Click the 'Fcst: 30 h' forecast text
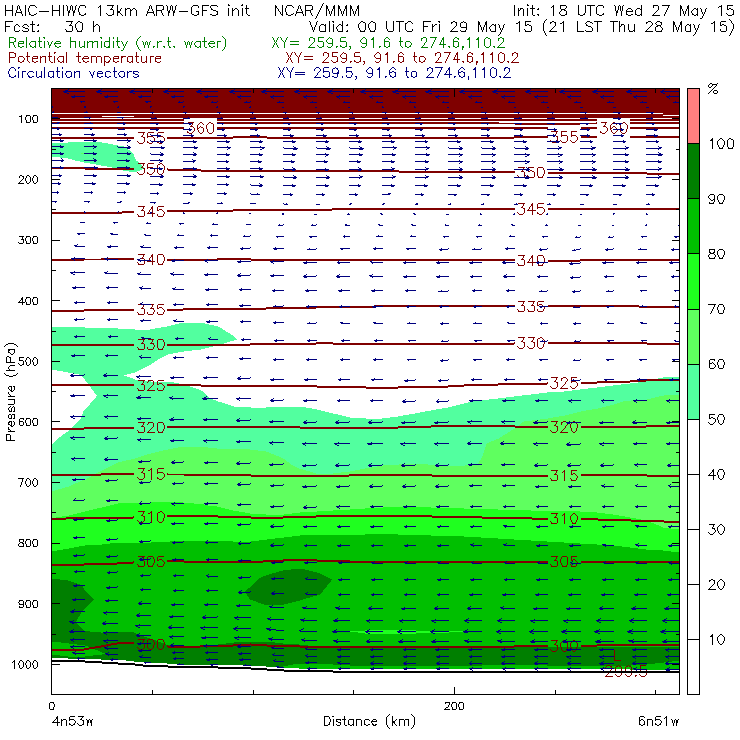 click(52, 26)
